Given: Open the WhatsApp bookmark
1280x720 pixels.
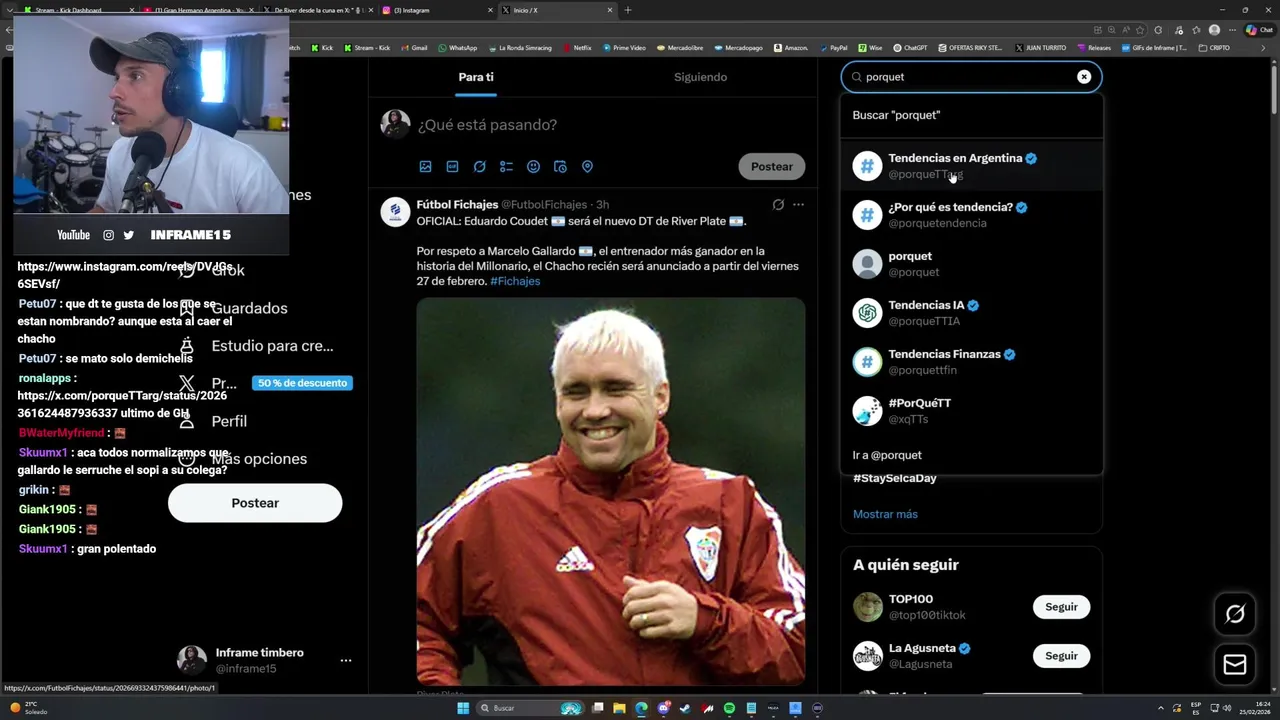Looking at the screenshot, I should 457,47.
